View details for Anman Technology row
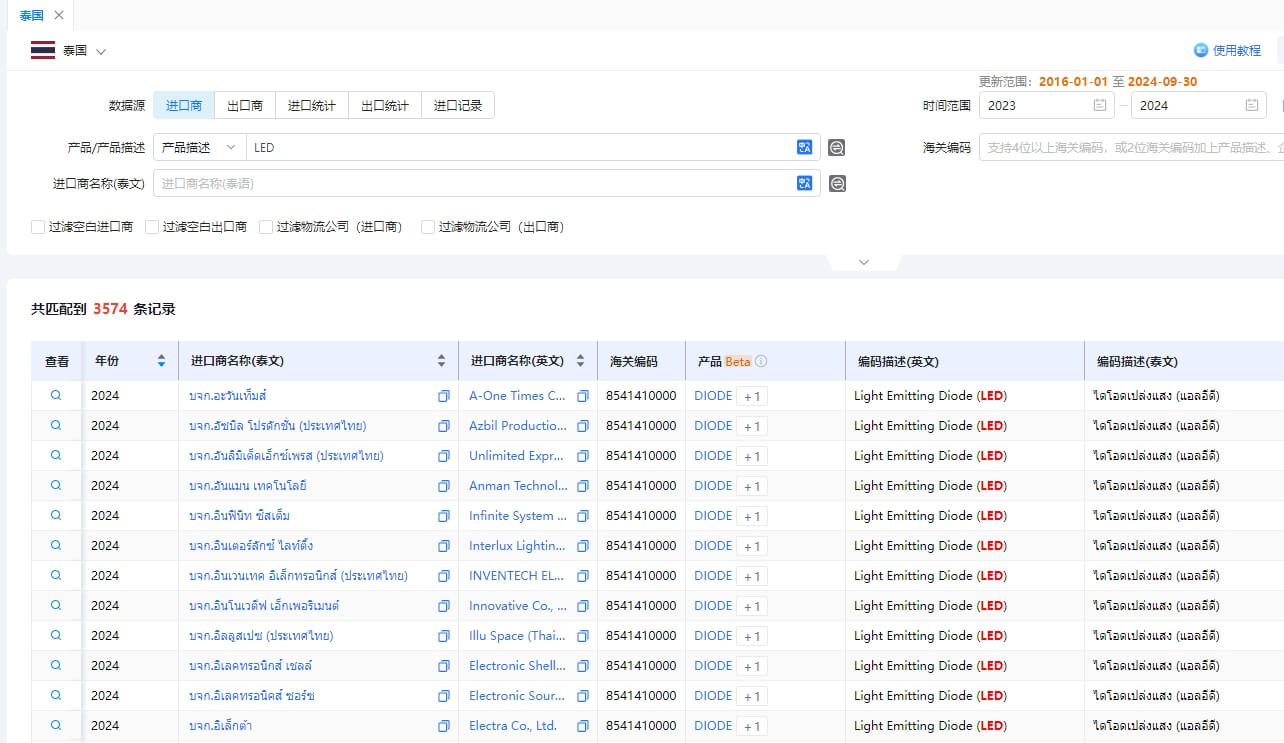 tap(56, 485)
